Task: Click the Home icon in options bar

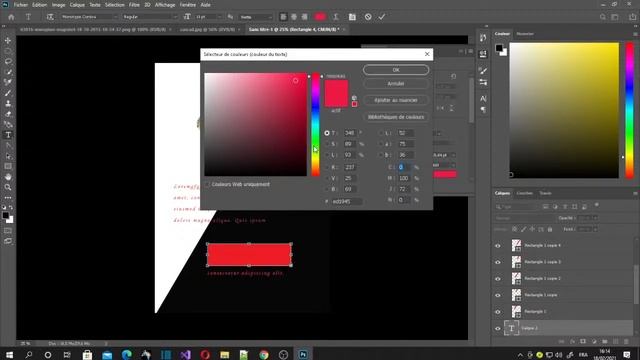Action: (11, 17)
